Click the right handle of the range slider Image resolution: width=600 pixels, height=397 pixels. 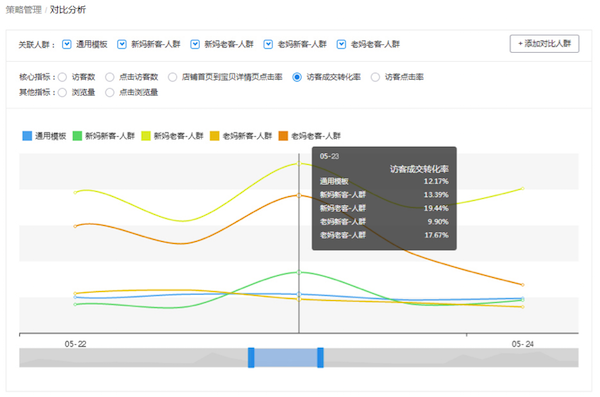[320, 358]
